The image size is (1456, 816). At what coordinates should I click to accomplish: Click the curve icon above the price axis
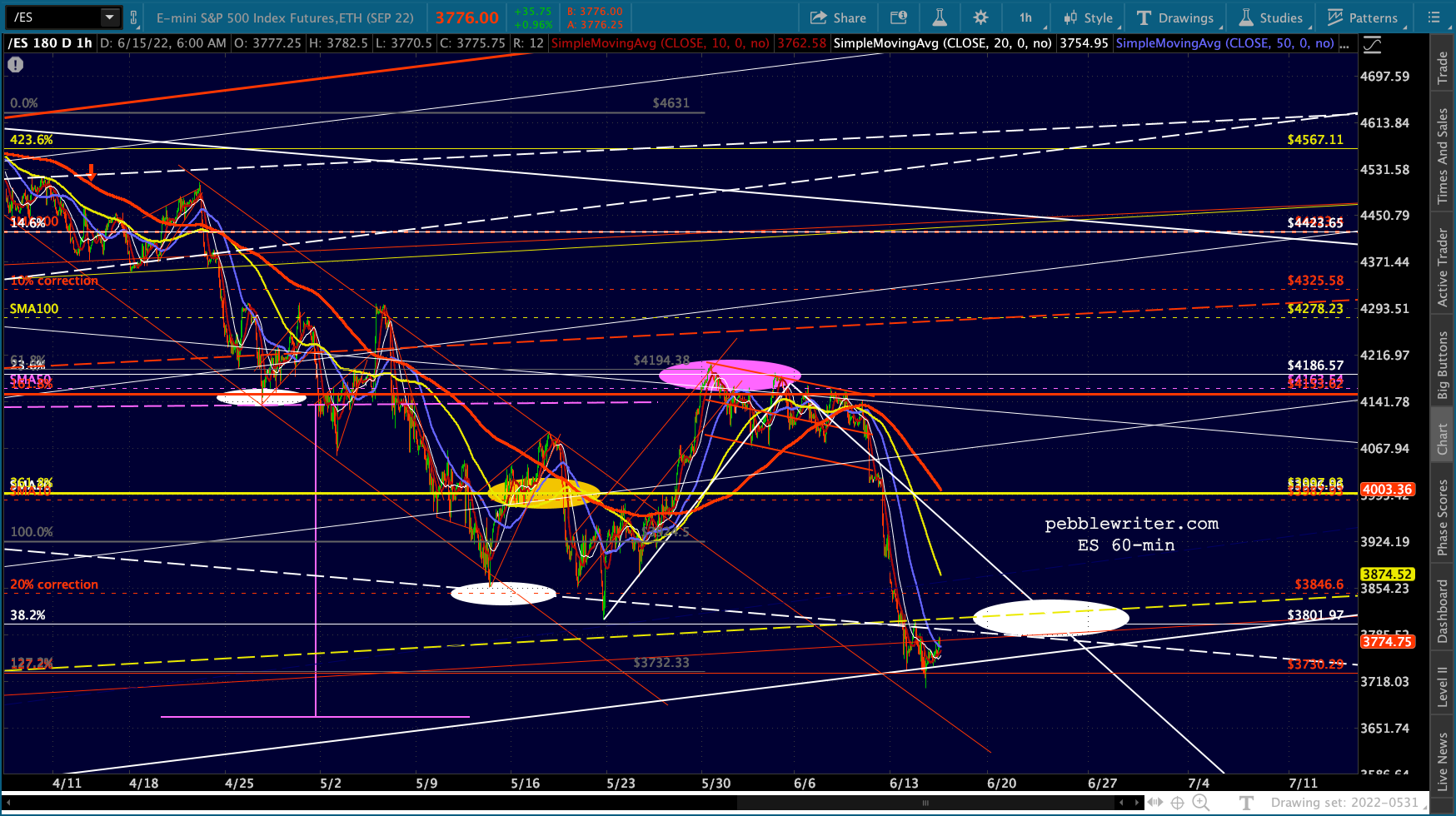pos(1371,46)
